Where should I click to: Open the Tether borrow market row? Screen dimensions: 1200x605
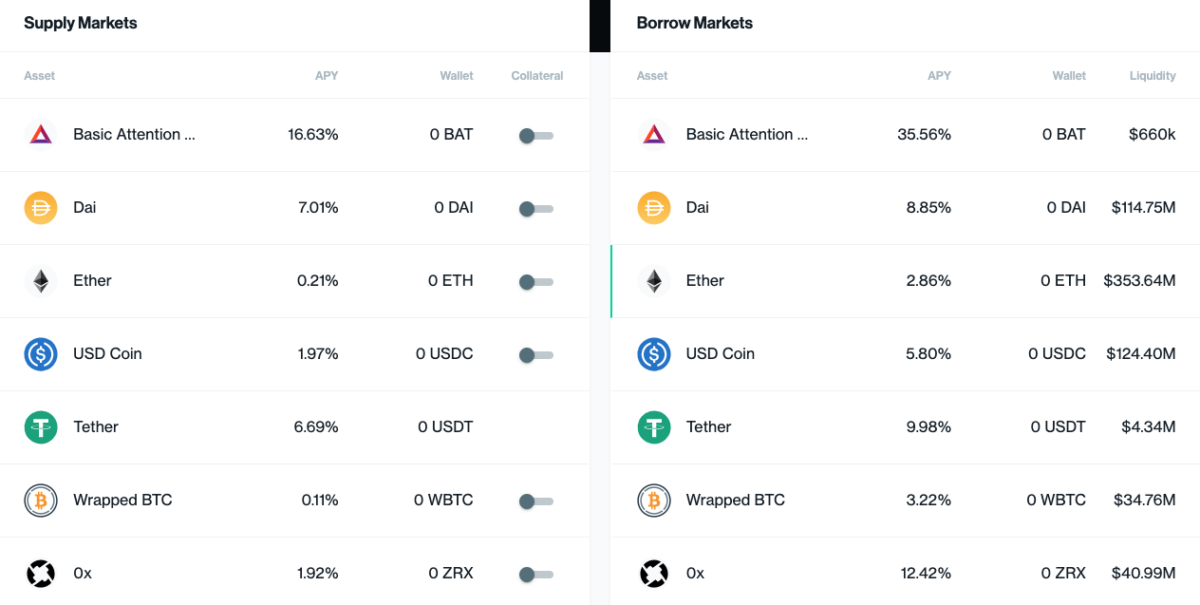(x=905, y=427)
